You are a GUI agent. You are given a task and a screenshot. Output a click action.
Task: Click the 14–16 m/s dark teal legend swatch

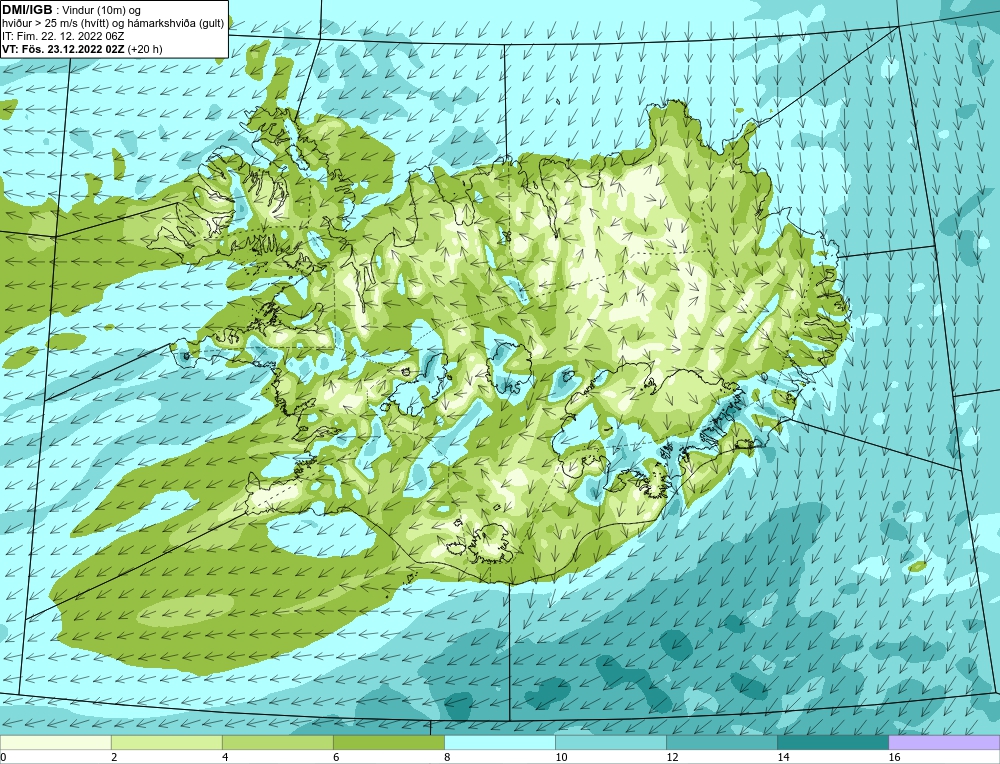click(x=832, y=742)
